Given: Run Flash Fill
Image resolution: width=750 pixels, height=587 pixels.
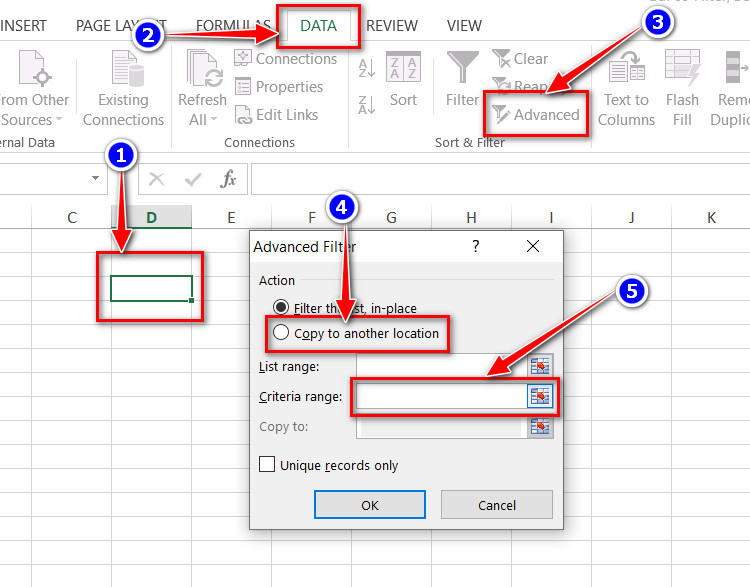Looking at the screenshot, I should click(682, 89).
